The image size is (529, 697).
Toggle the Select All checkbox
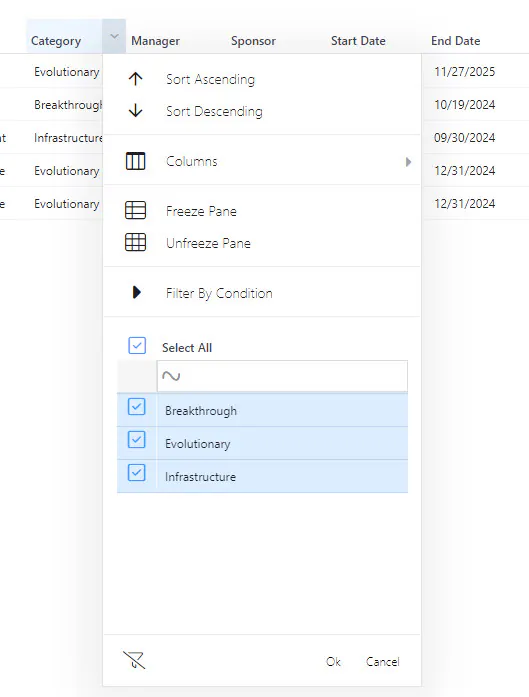(137, 345)
